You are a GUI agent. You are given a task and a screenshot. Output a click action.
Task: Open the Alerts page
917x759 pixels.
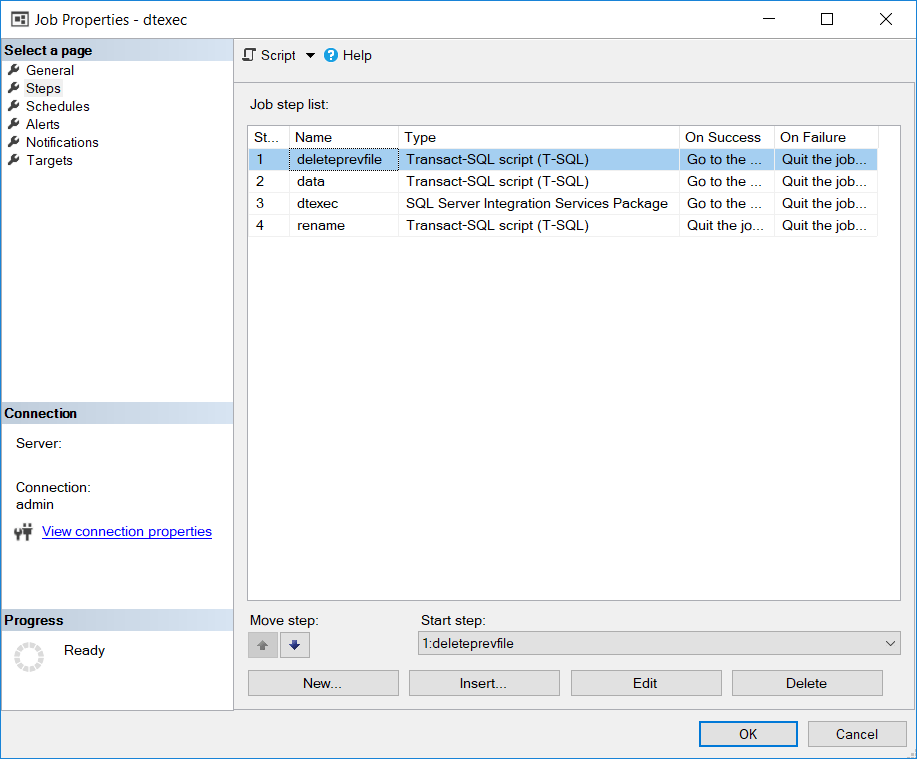pos(42,124)
